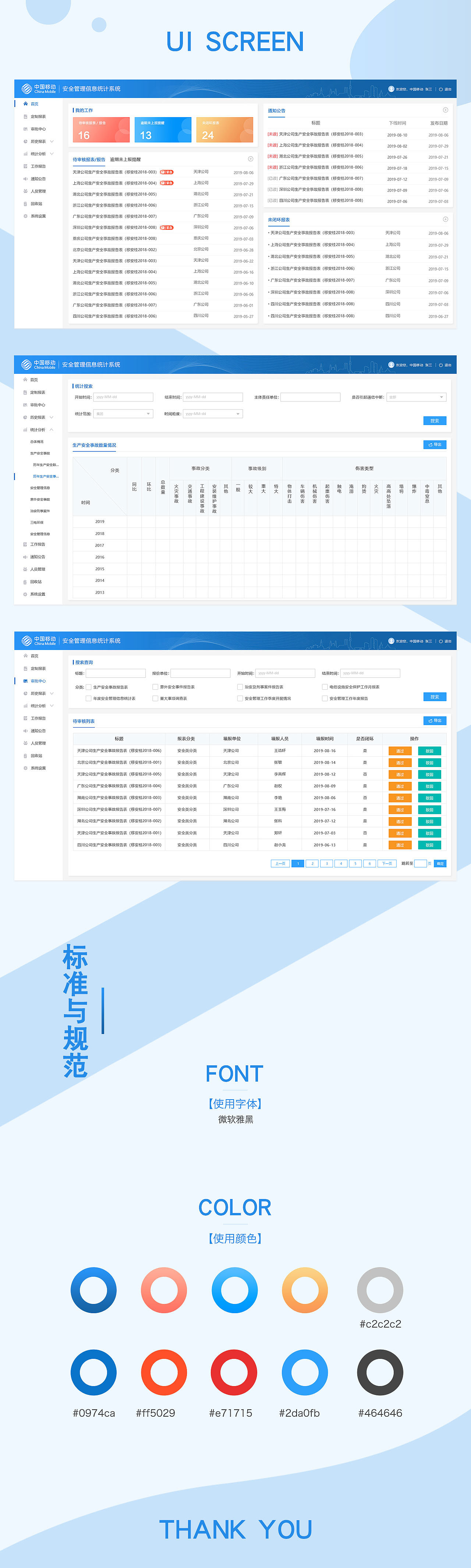Click #ff5029 orange color ring
The image size is (471, 1568).
coord(164,1373)
